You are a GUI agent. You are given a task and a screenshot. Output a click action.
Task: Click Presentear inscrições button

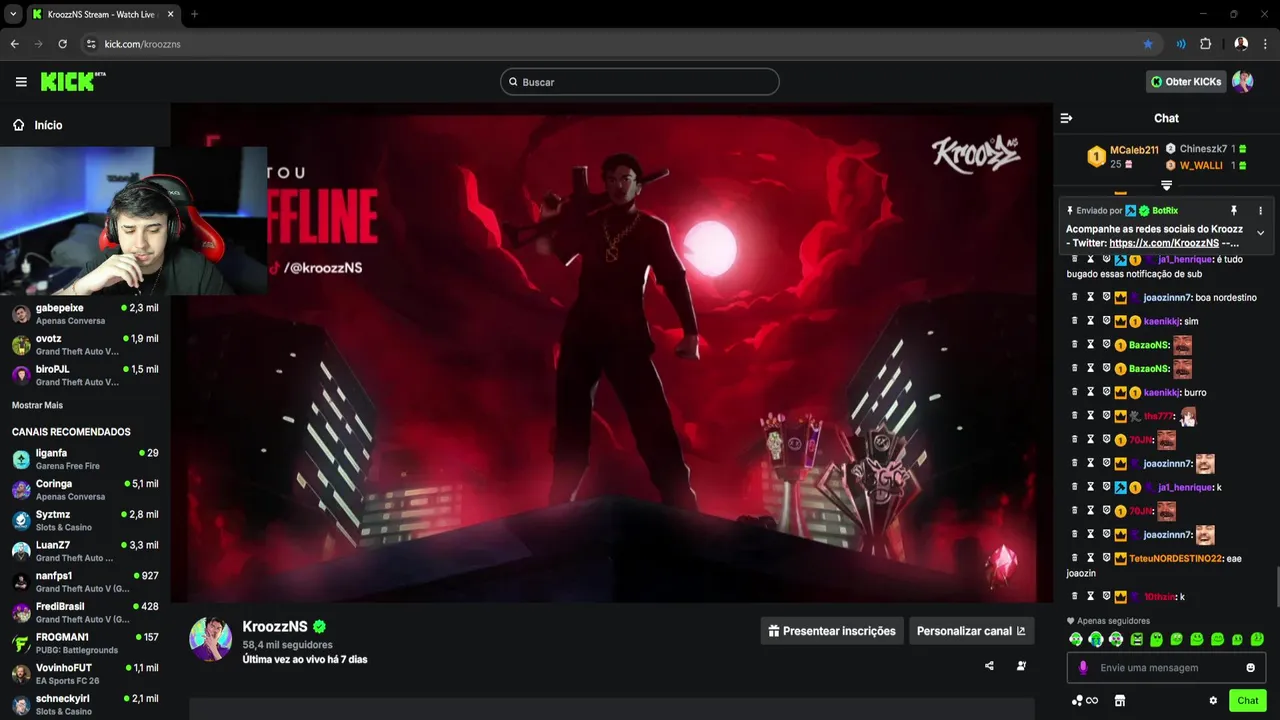[832, 631]
